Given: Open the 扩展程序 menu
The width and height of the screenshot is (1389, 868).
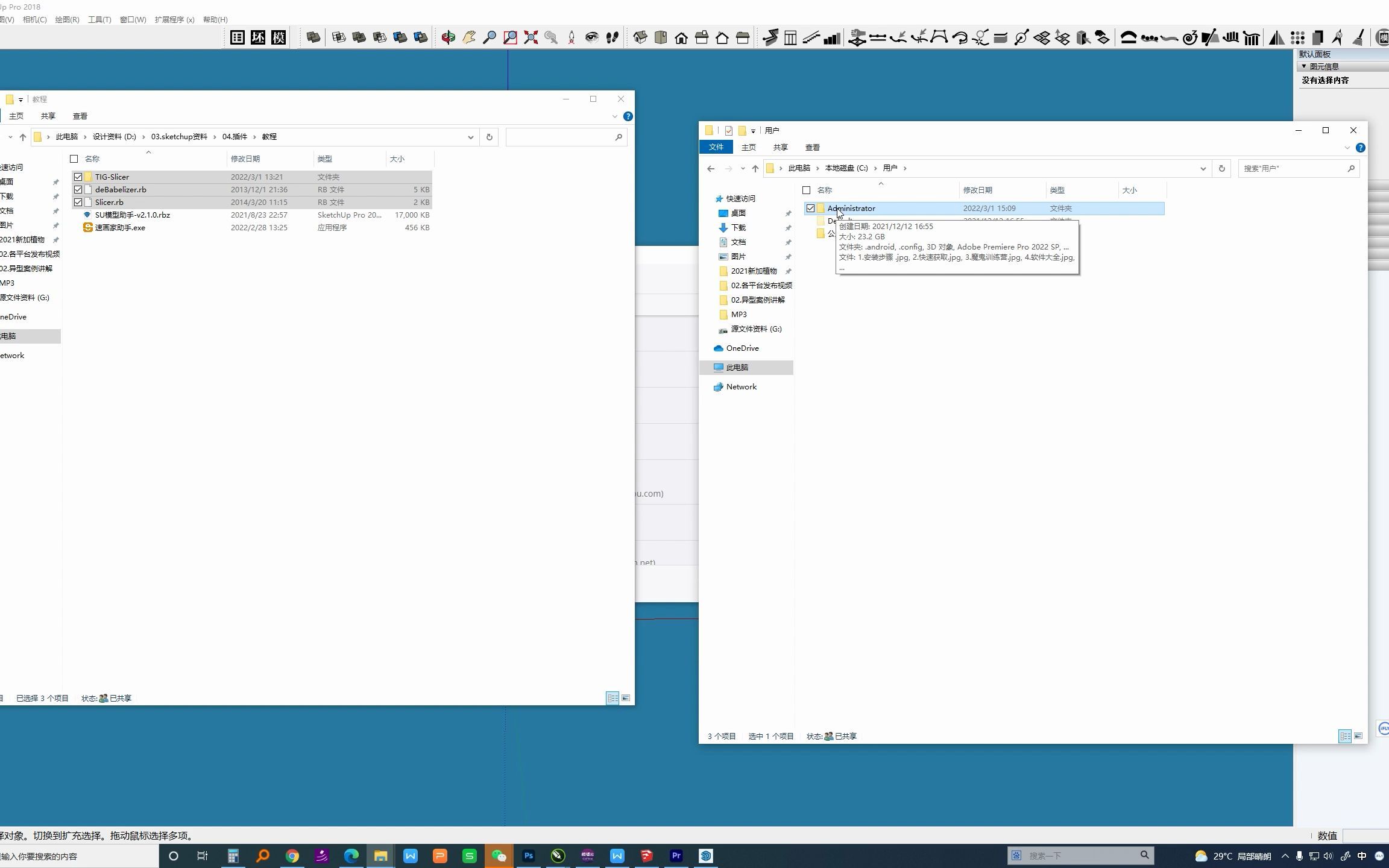Looking at the screenshot, I should [174, 19].
